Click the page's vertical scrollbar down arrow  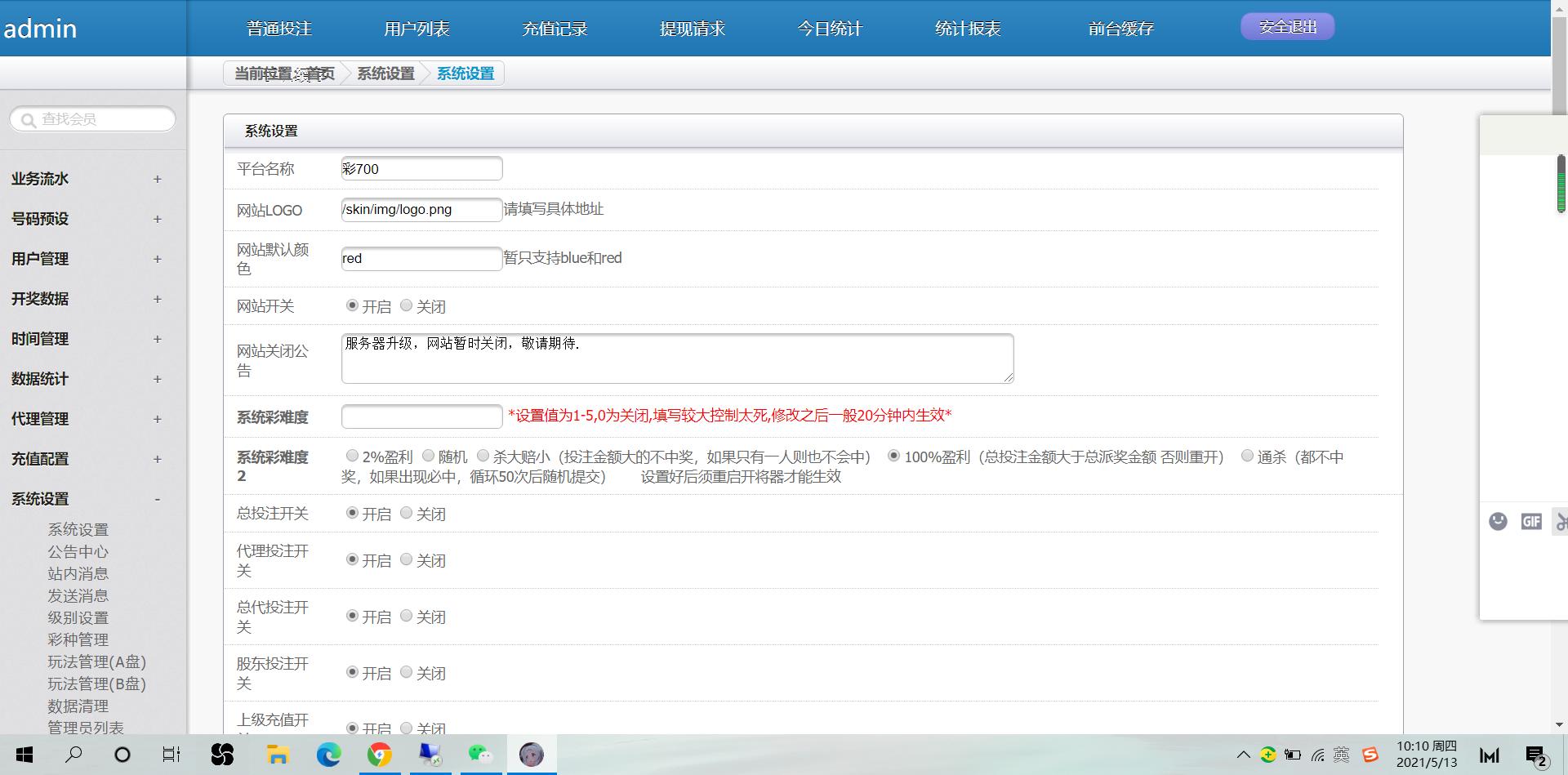pyautogui.click(x=1559, y=724)
